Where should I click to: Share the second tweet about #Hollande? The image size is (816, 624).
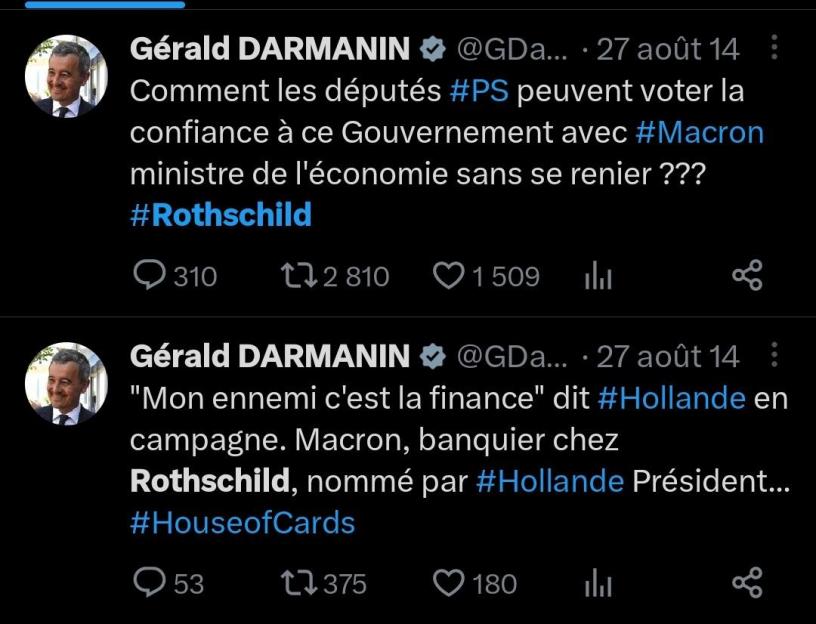(747, 582)
